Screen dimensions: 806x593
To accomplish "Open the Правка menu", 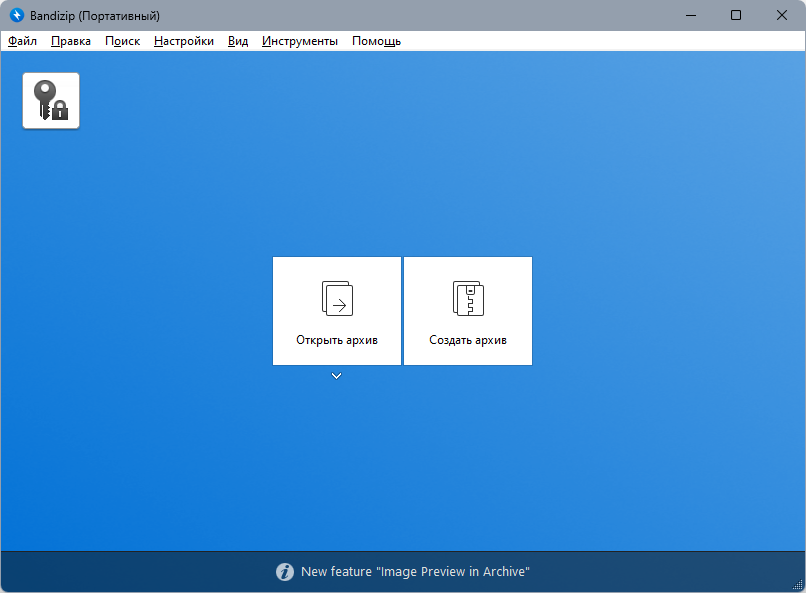I will click(71, 41).
